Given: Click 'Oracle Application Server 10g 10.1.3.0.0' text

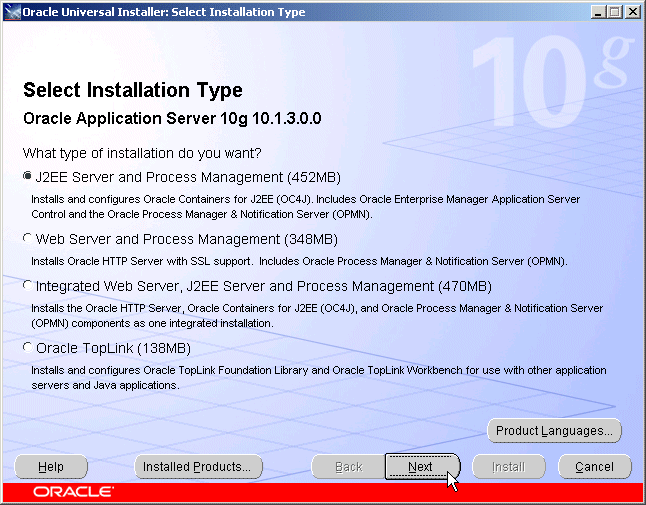Looking at the screenshot, I should (172, 119).
